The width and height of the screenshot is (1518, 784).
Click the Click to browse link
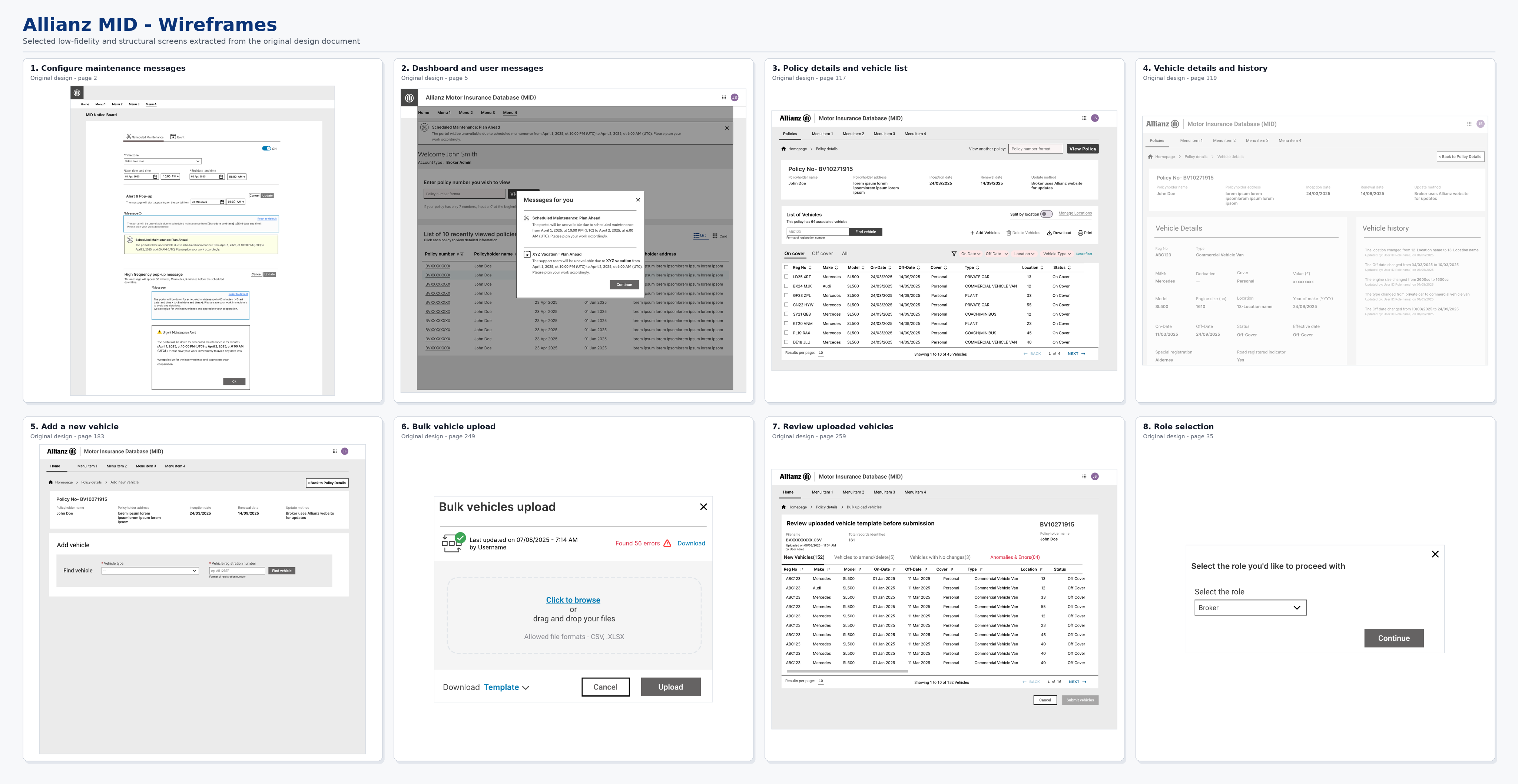573,600
